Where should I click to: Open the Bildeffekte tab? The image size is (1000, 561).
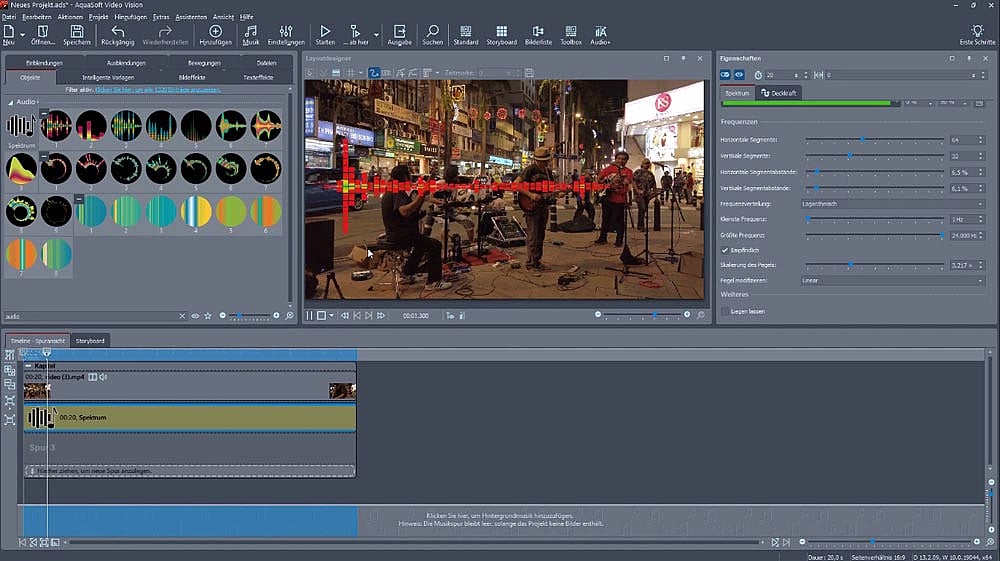coord(194,76)
